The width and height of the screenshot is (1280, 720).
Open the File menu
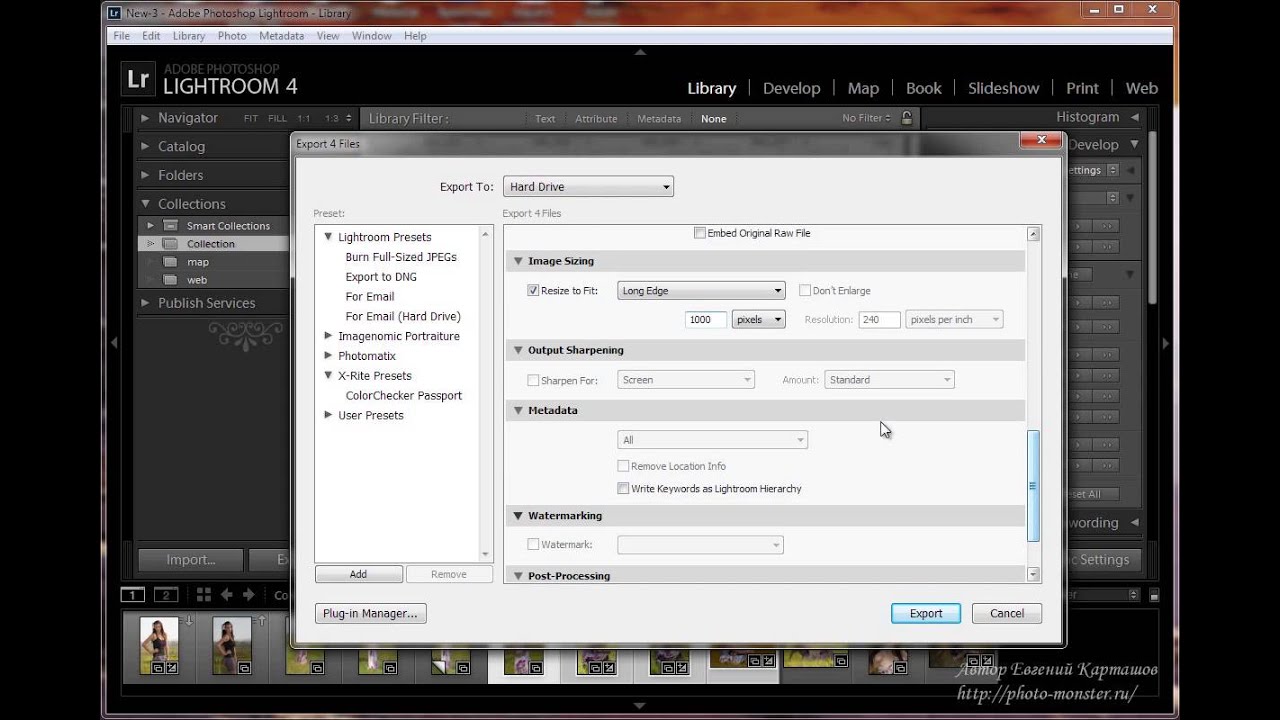click(121, 36)
